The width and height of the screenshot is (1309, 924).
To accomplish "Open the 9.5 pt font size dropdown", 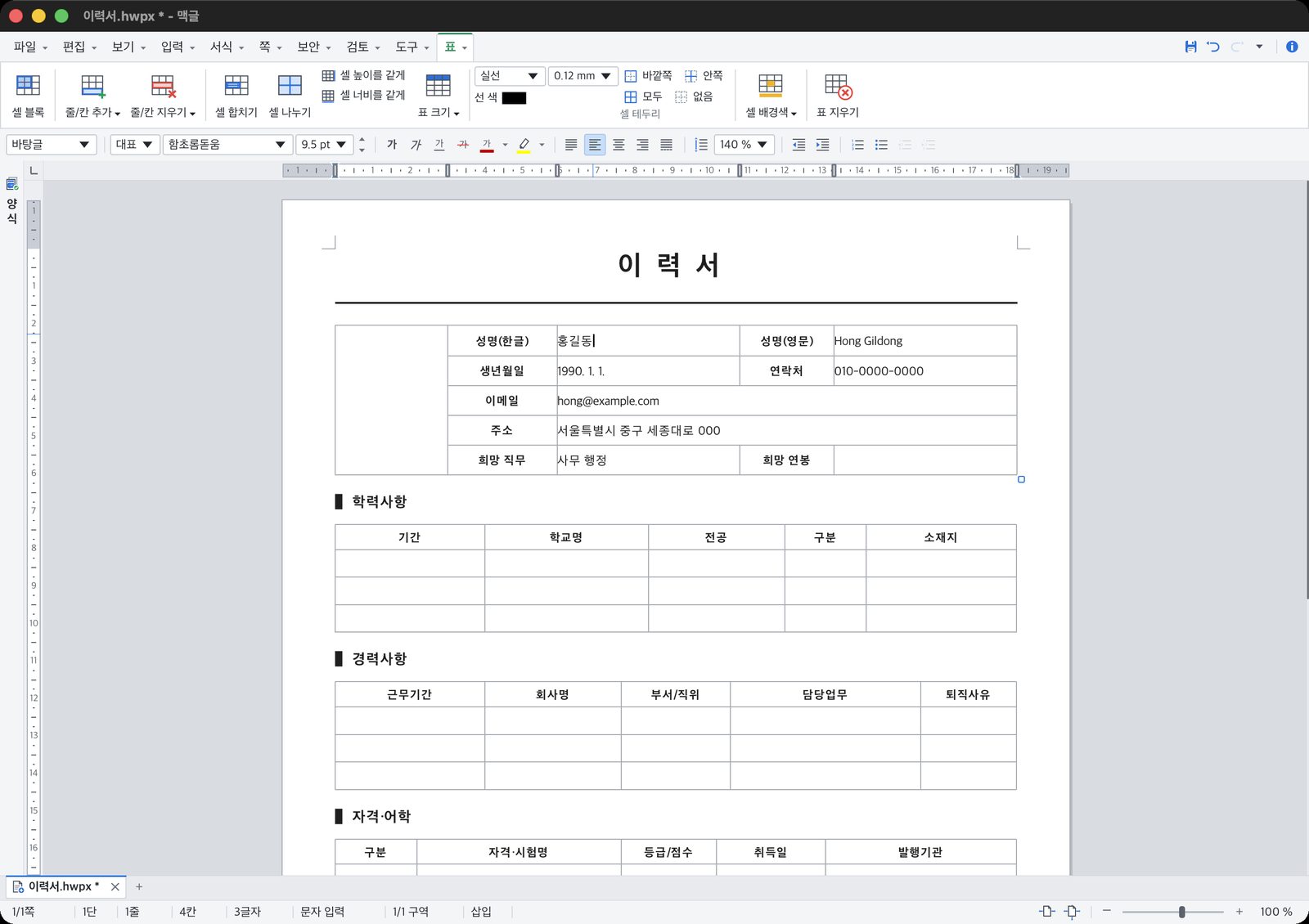I will [x=324, y=145].
